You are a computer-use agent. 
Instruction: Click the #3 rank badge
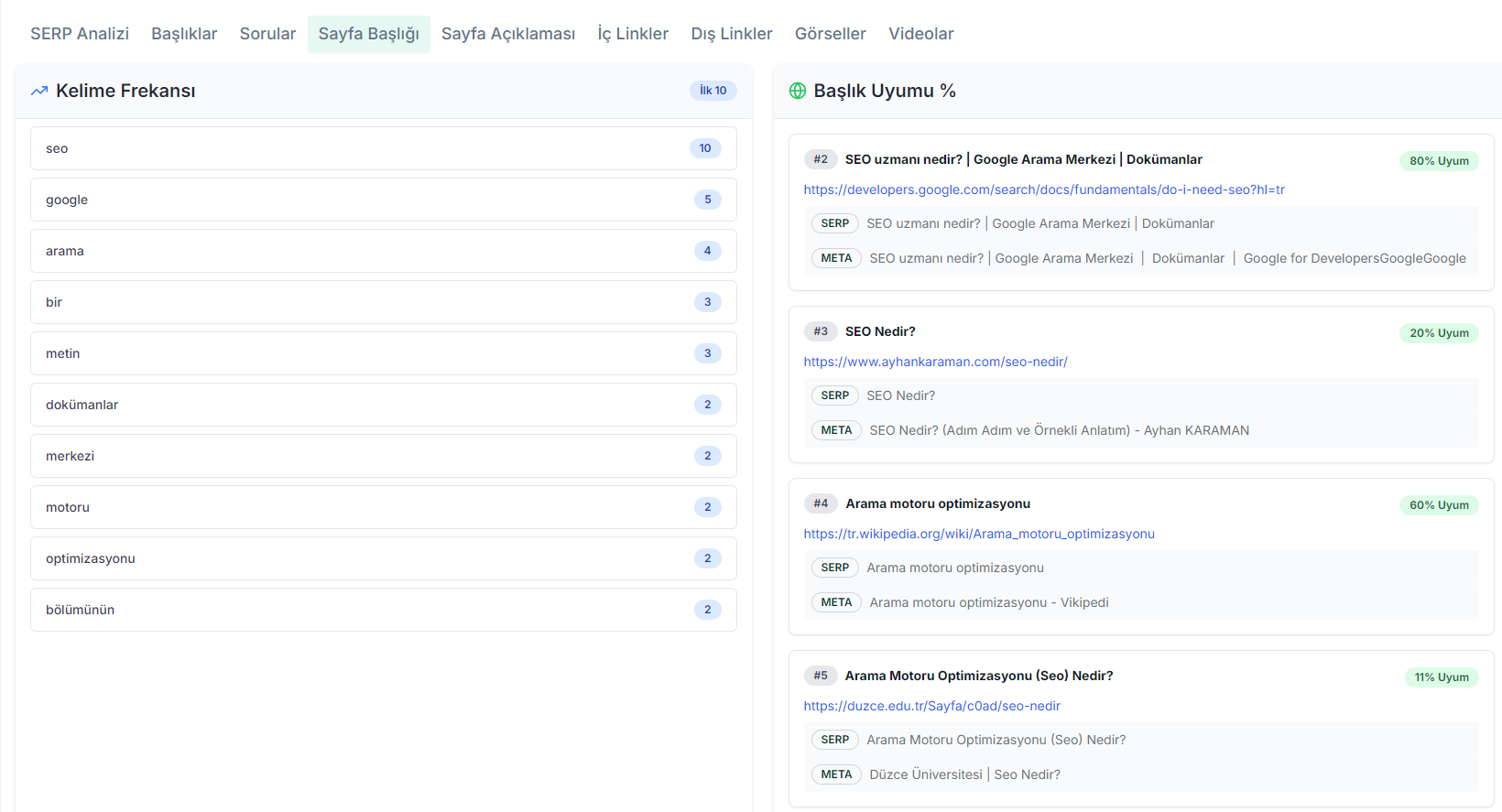point(821,331)
